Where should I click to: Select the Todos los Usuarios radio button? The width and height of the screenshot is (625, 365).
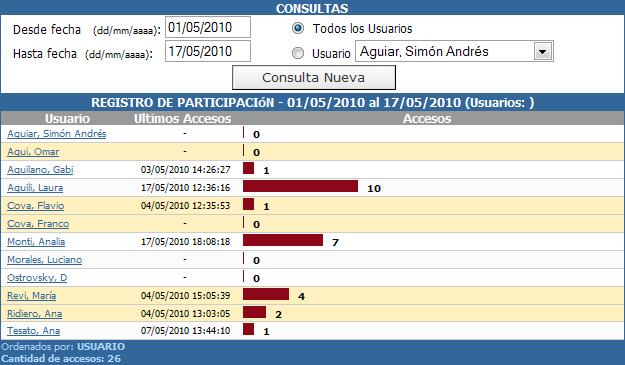[298, 28]
